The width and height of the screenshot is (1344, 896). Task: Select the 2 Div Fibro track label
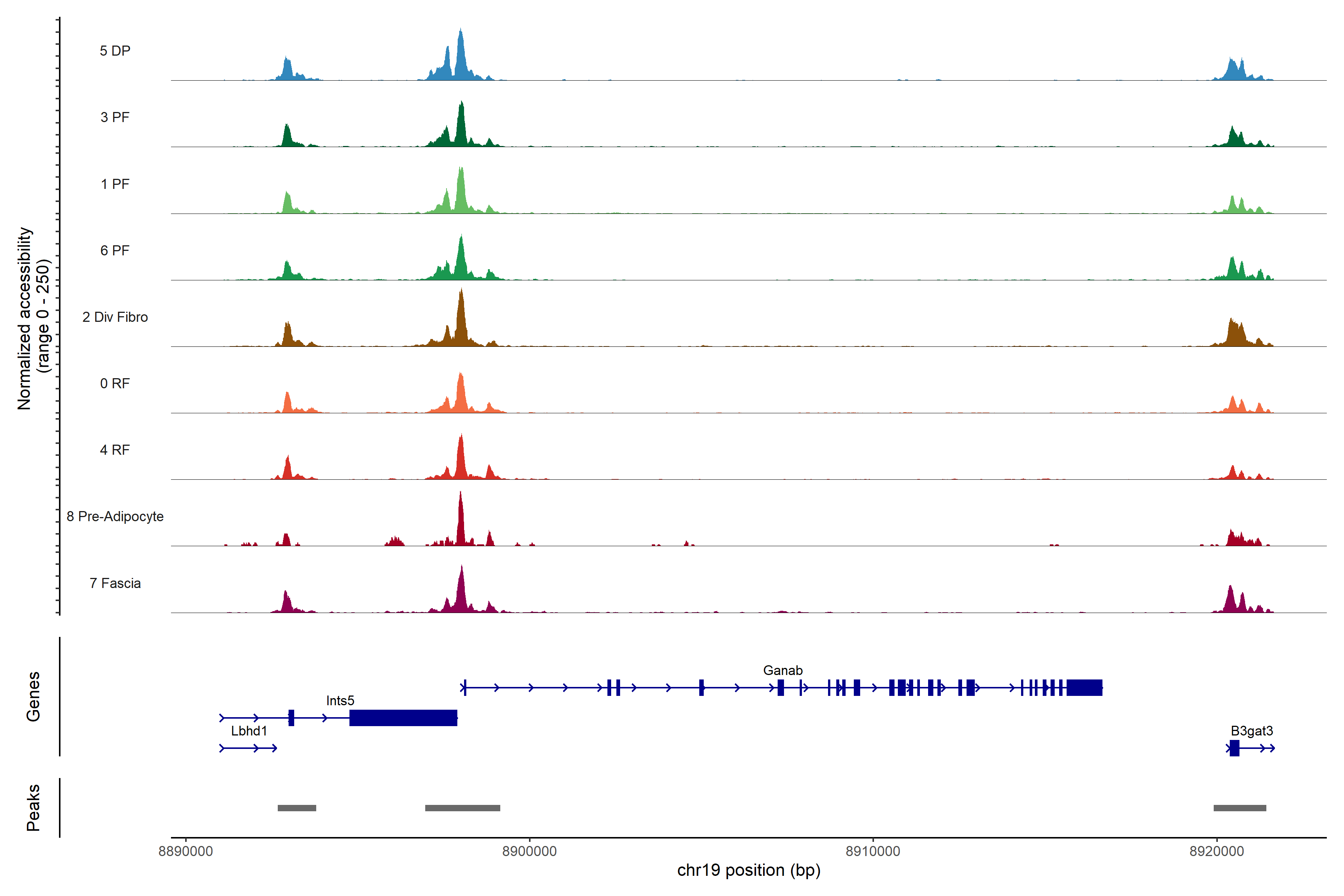(x=115, y=317)
